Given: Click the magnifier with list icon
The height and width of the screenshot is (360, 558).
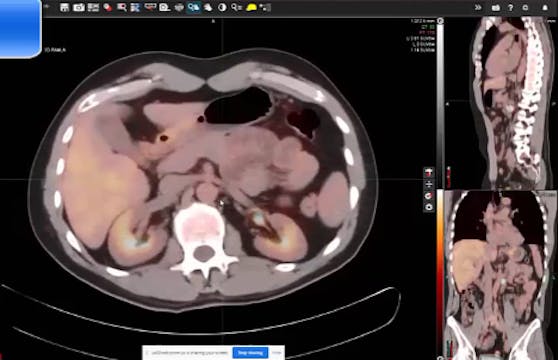Looking at the screenshot, I should pyautogui.click(x=237, y=7).
